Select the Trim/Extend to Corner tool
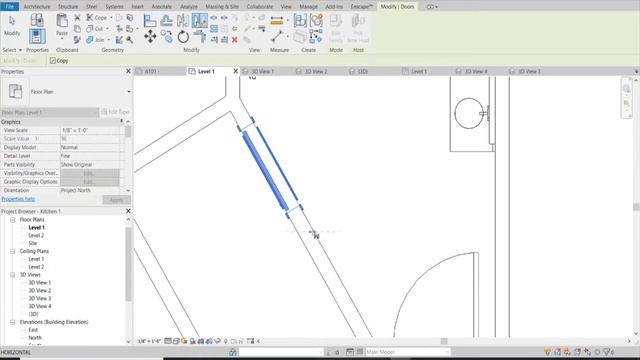The image size is (640, 360). point(199,36)
